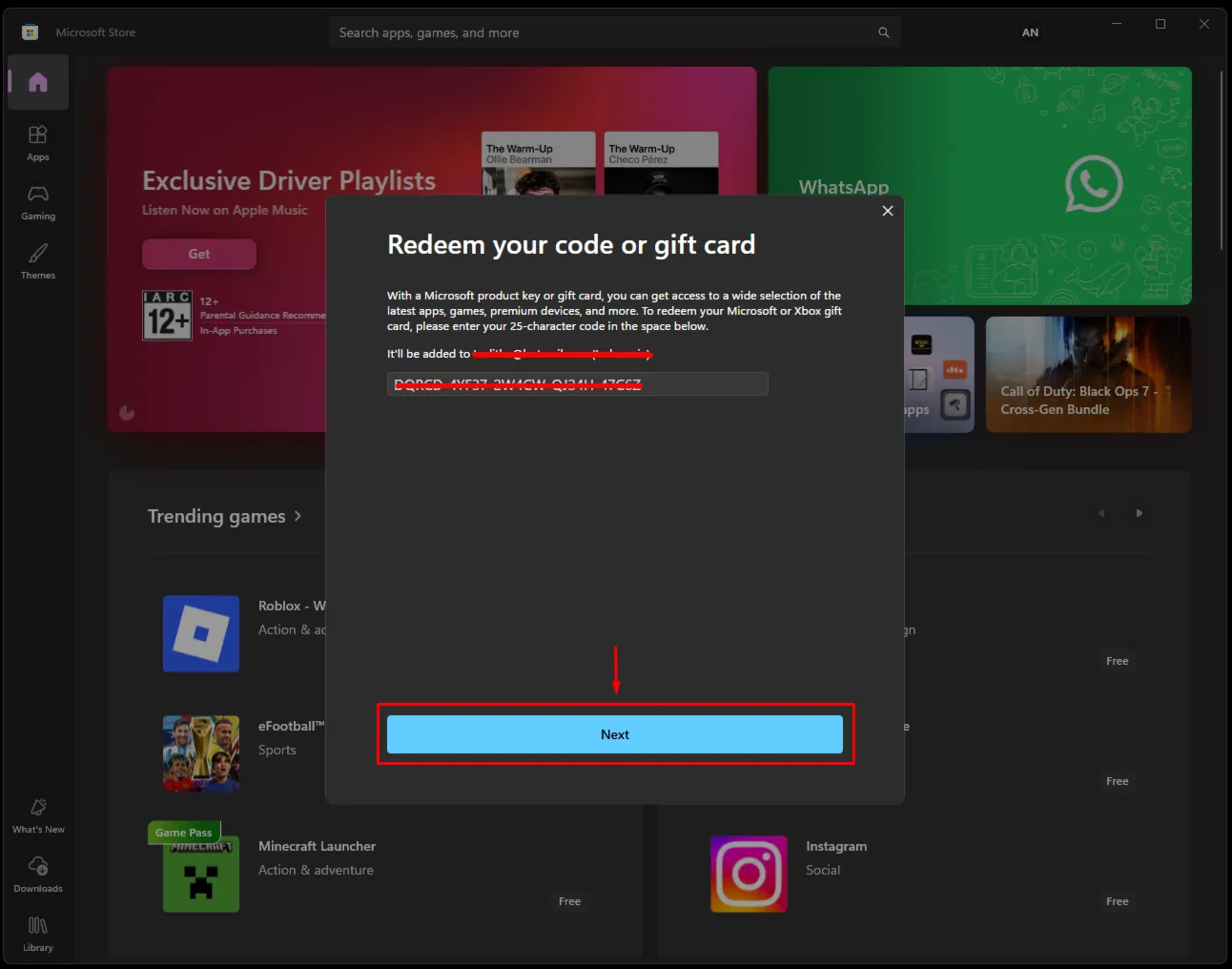
Task: Open the Apps section in sidebar
Action: pyautogui.click(x=38, y=143)
